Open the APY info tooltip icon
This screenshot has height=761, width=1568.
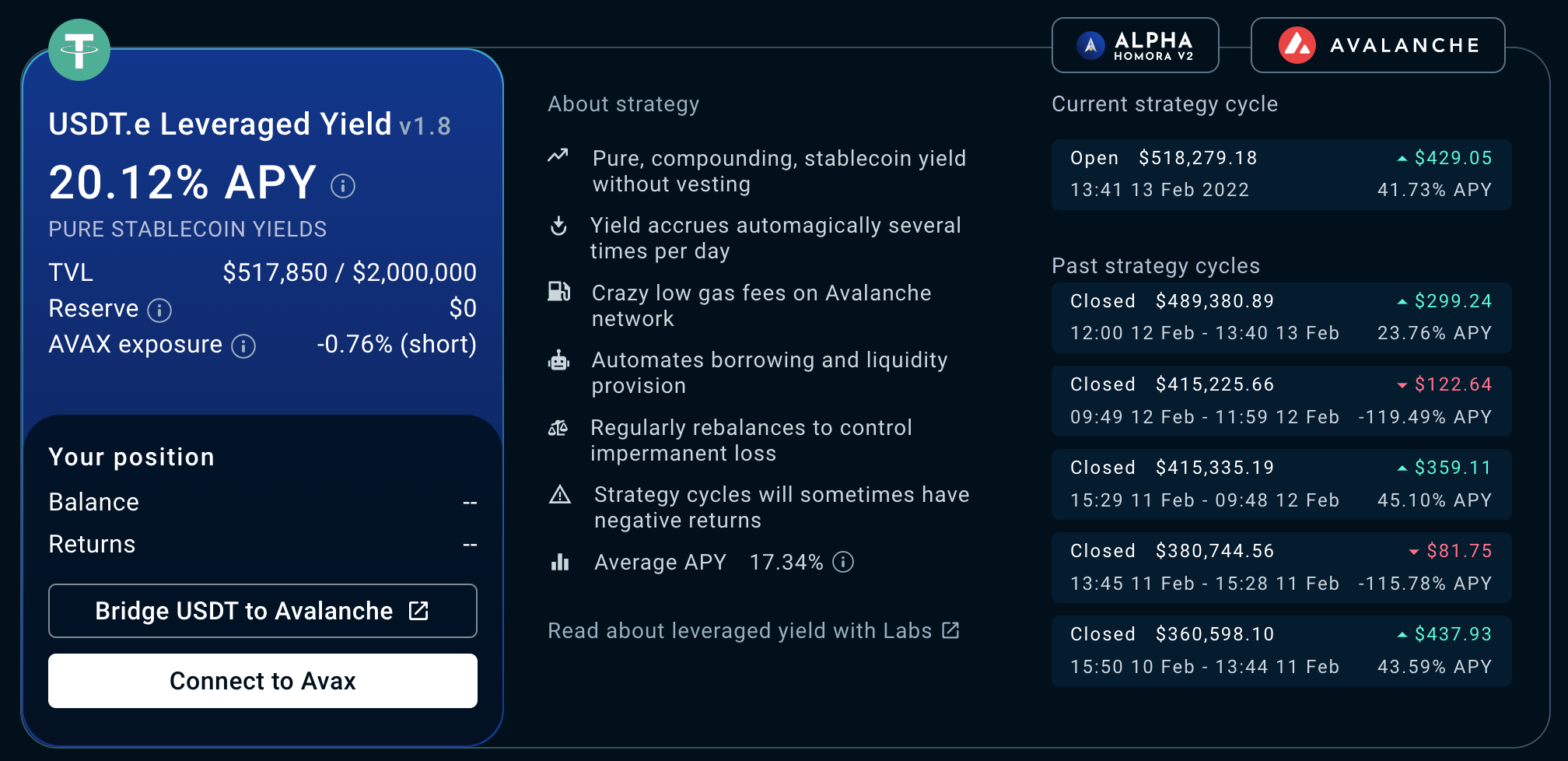point(343,186)
